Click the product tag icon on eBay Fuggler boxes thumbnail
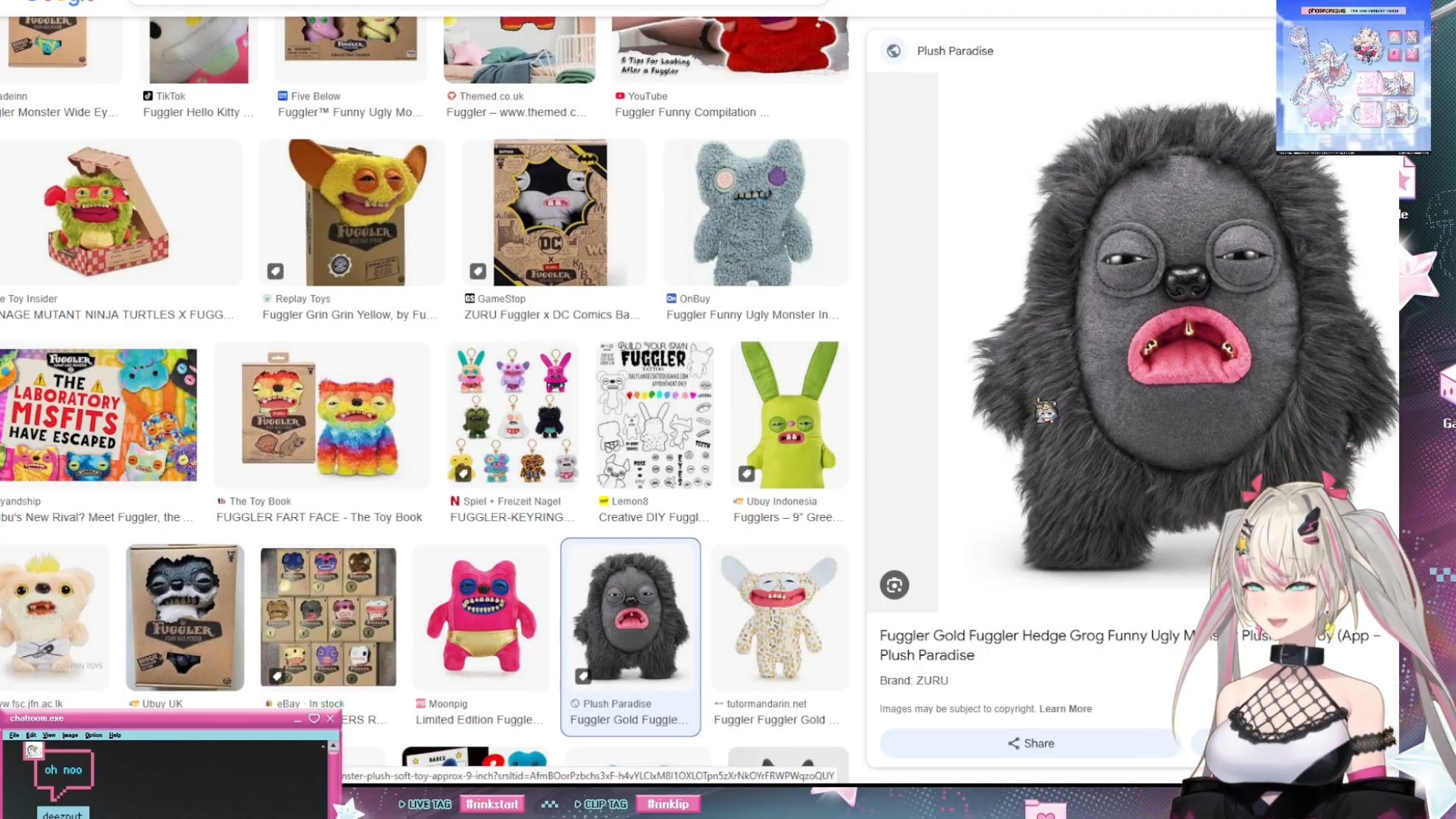Screen dimensions: 1456x819 276,675
